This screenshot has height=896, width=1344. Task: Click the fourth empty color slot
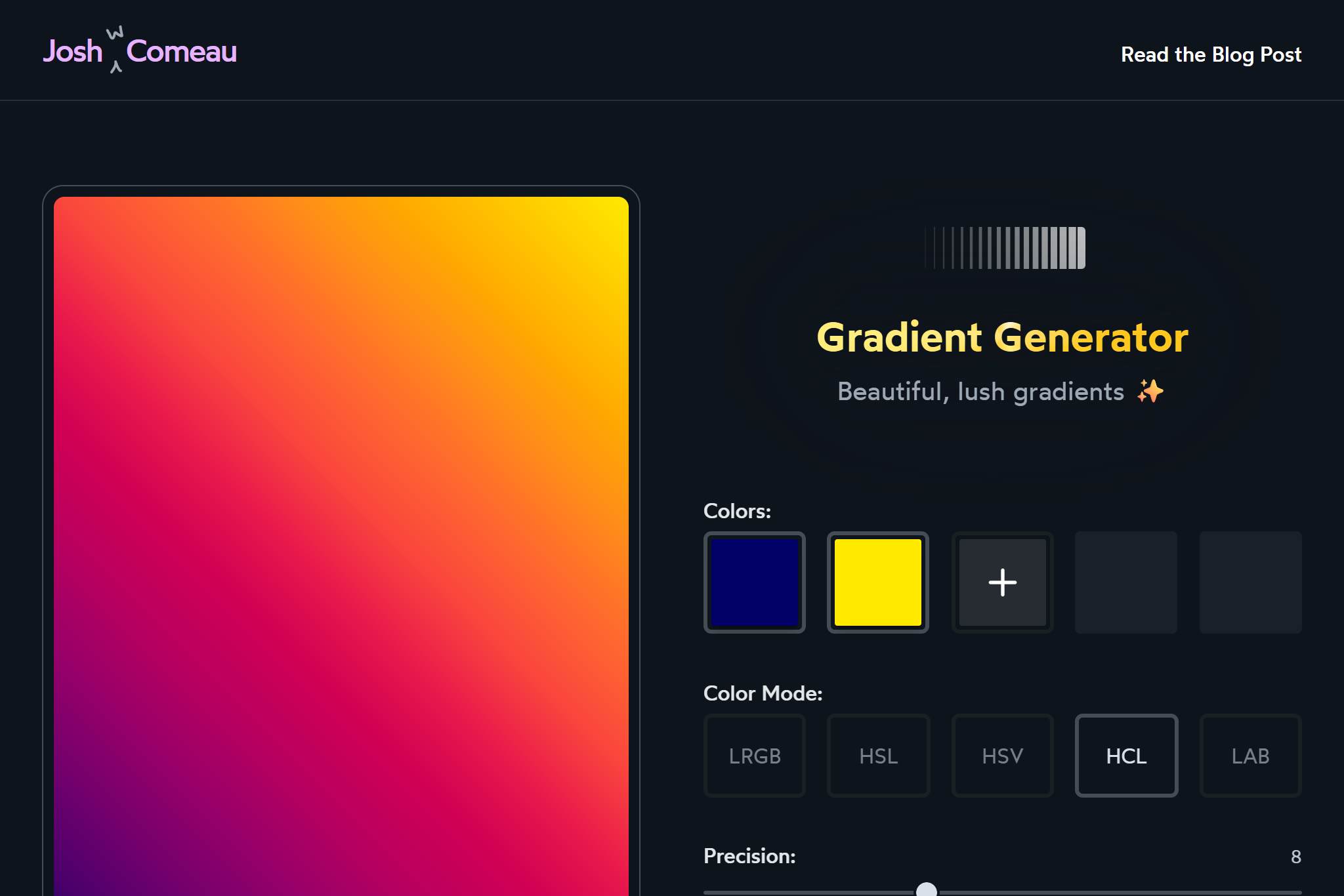tap(1126, 582)
